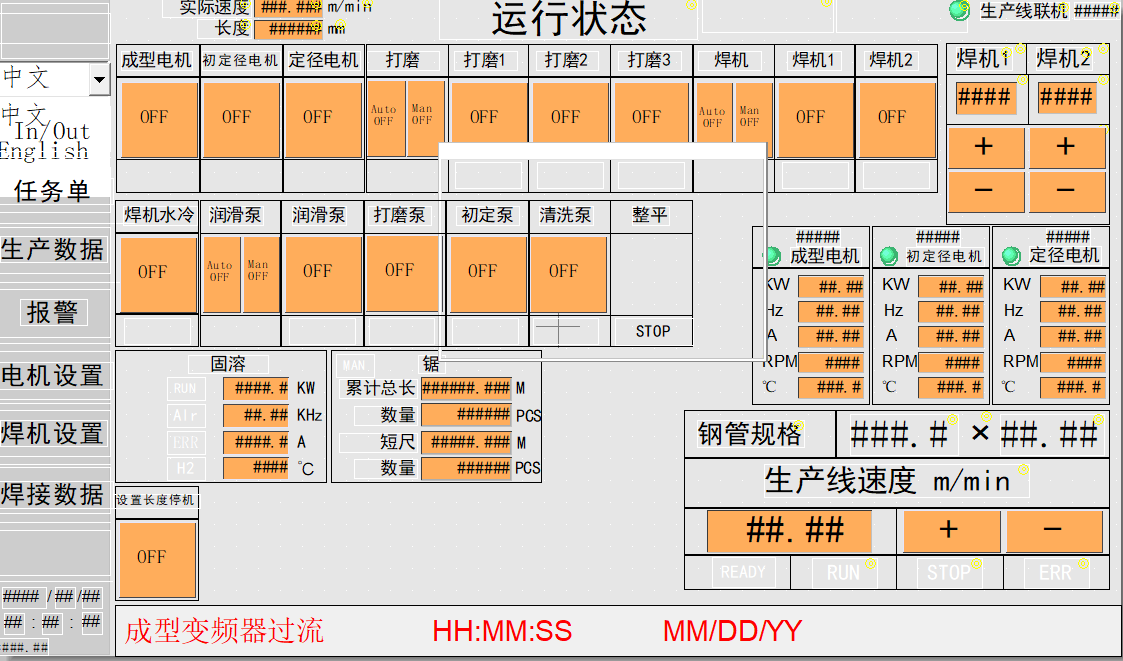Click the green 生产线联机 indicator lamp

[x=959, y=11]
